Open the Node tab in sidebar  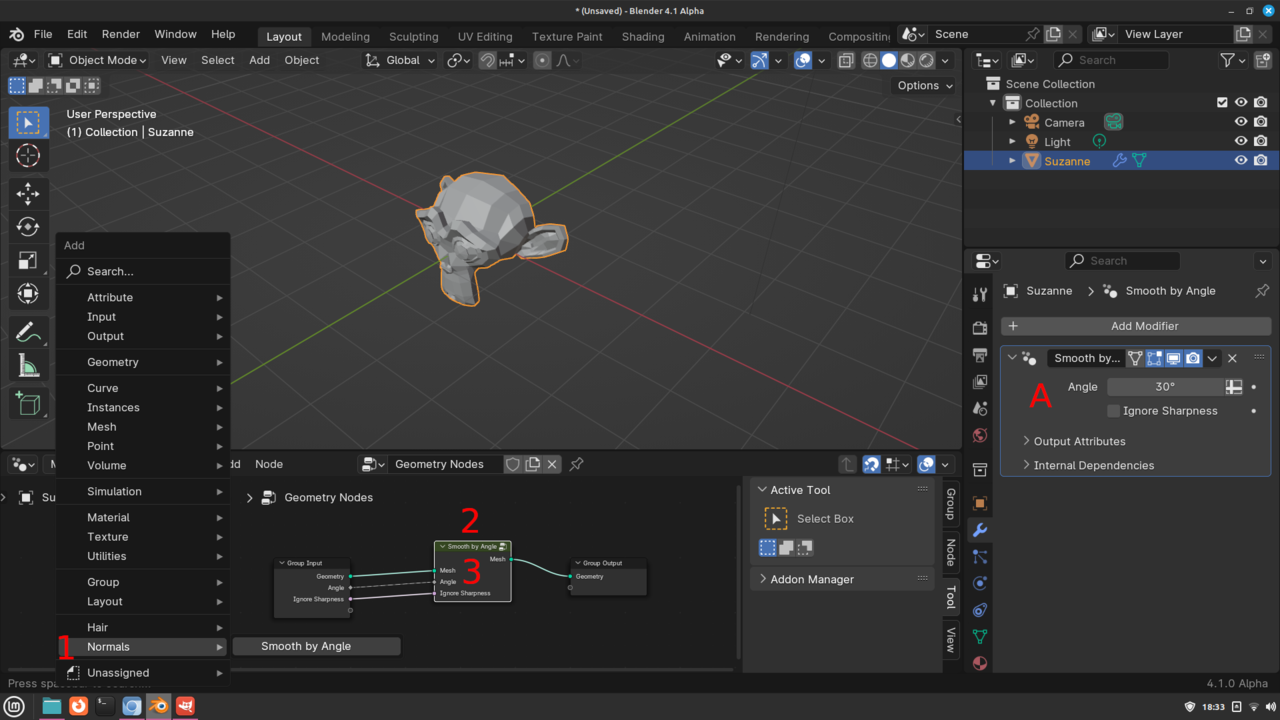point(950,553)
